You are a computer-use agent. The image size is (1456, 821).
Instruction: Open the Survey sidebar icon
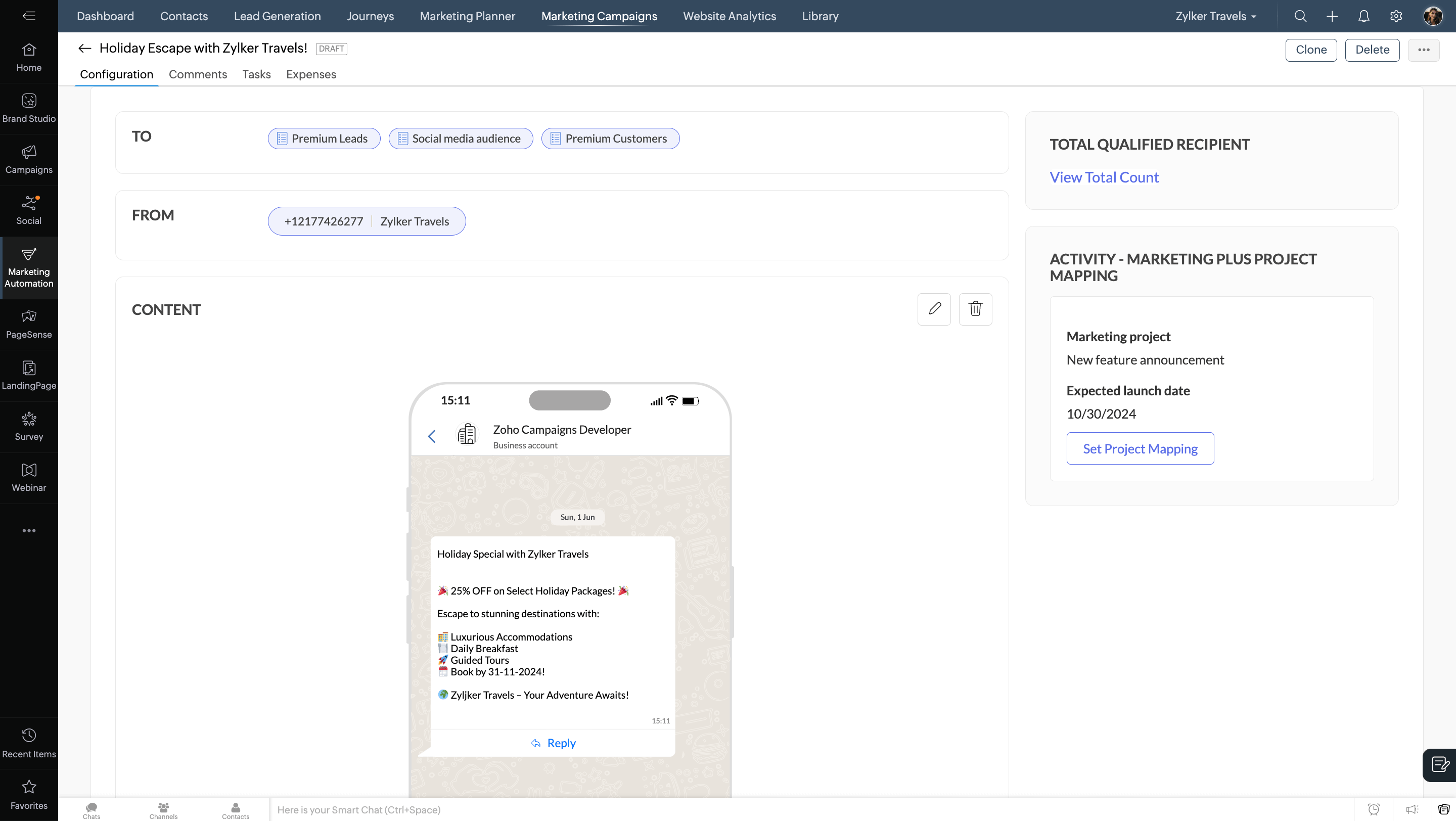(x=29, y=426)
